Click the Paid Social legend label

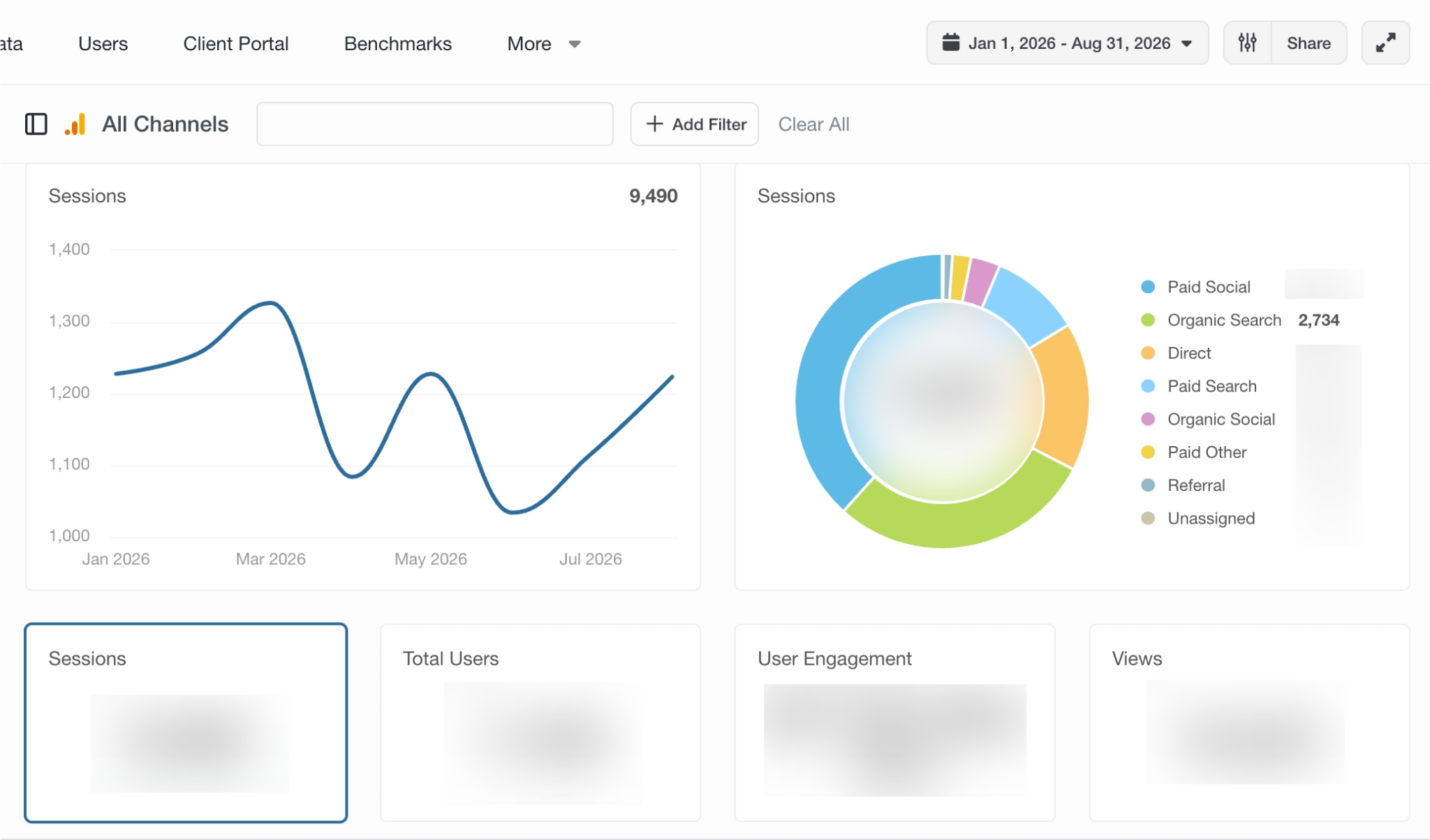[1209, 287]
